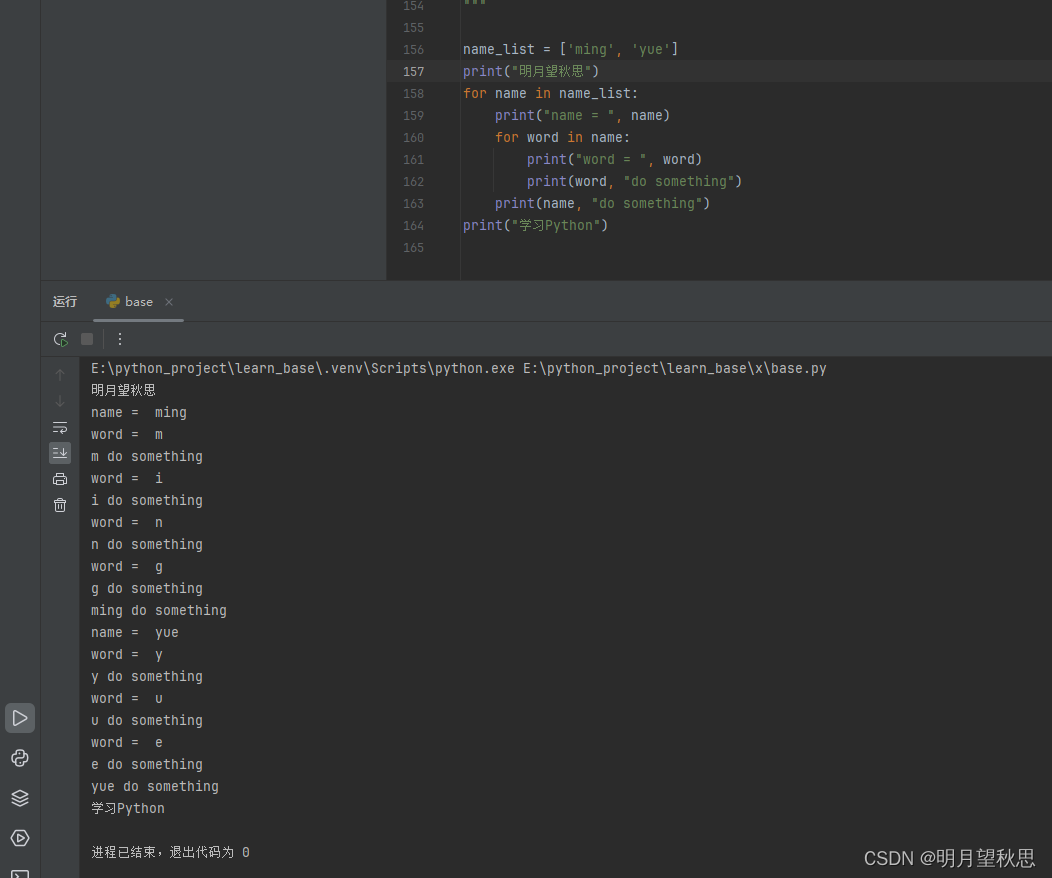Click the 运行 panel title
The height and width of the screenshot is (878, 1052).
point(65,302)
